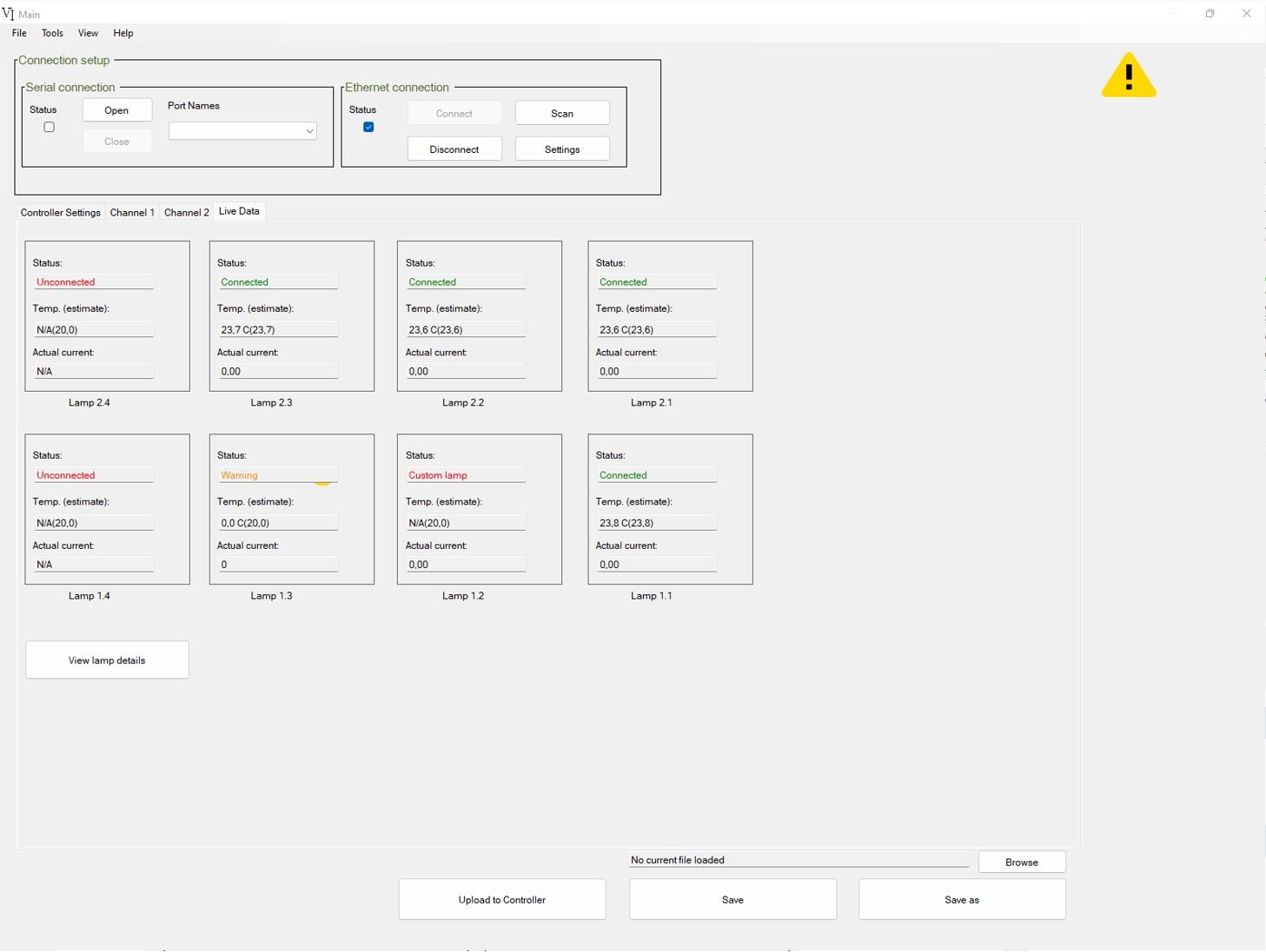This screenshot has height=952, width=1266.
Task: Click the Ethernet Connect button
Action: pyautogui.click(x=454, y=114)
